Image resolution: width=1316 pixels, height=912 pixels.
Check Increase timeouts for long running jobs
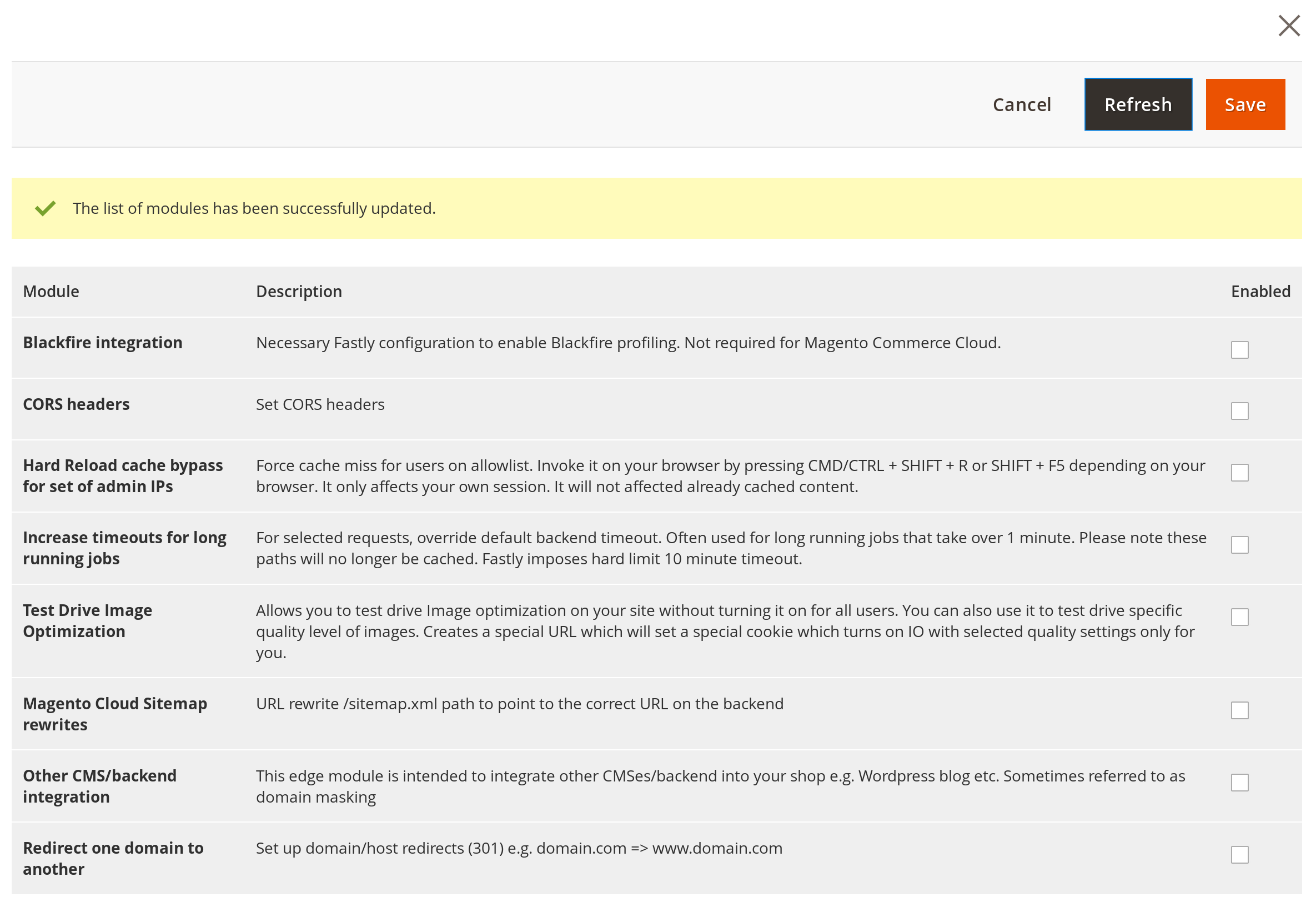click(1239, 544)
